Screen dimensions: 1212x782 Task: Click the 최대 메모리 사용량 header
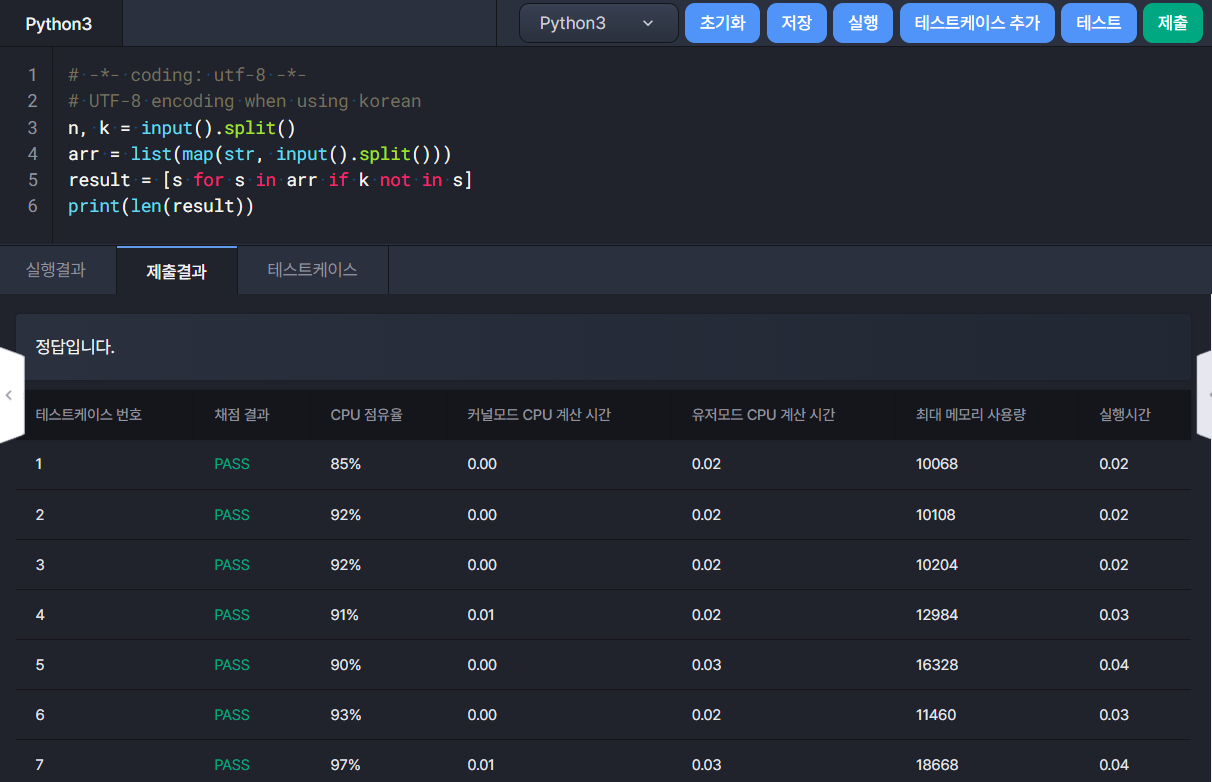pos(971,415)
